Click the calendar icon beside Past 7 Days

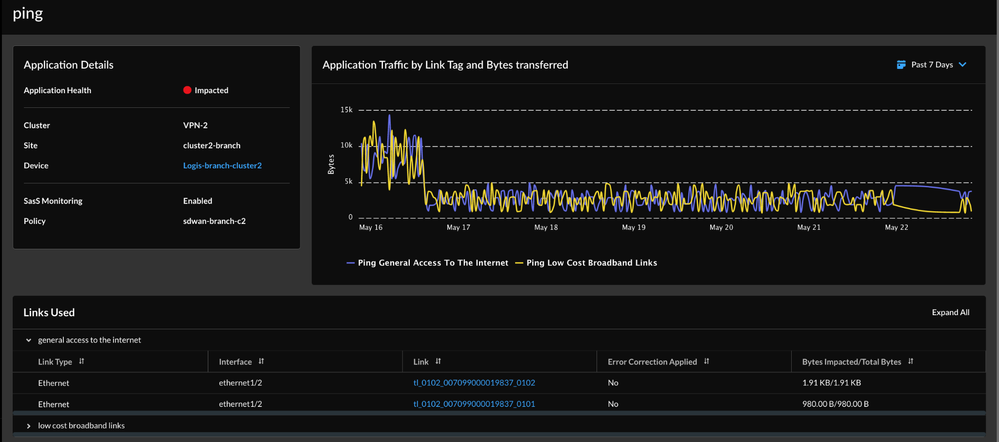(x=901, y=65)
